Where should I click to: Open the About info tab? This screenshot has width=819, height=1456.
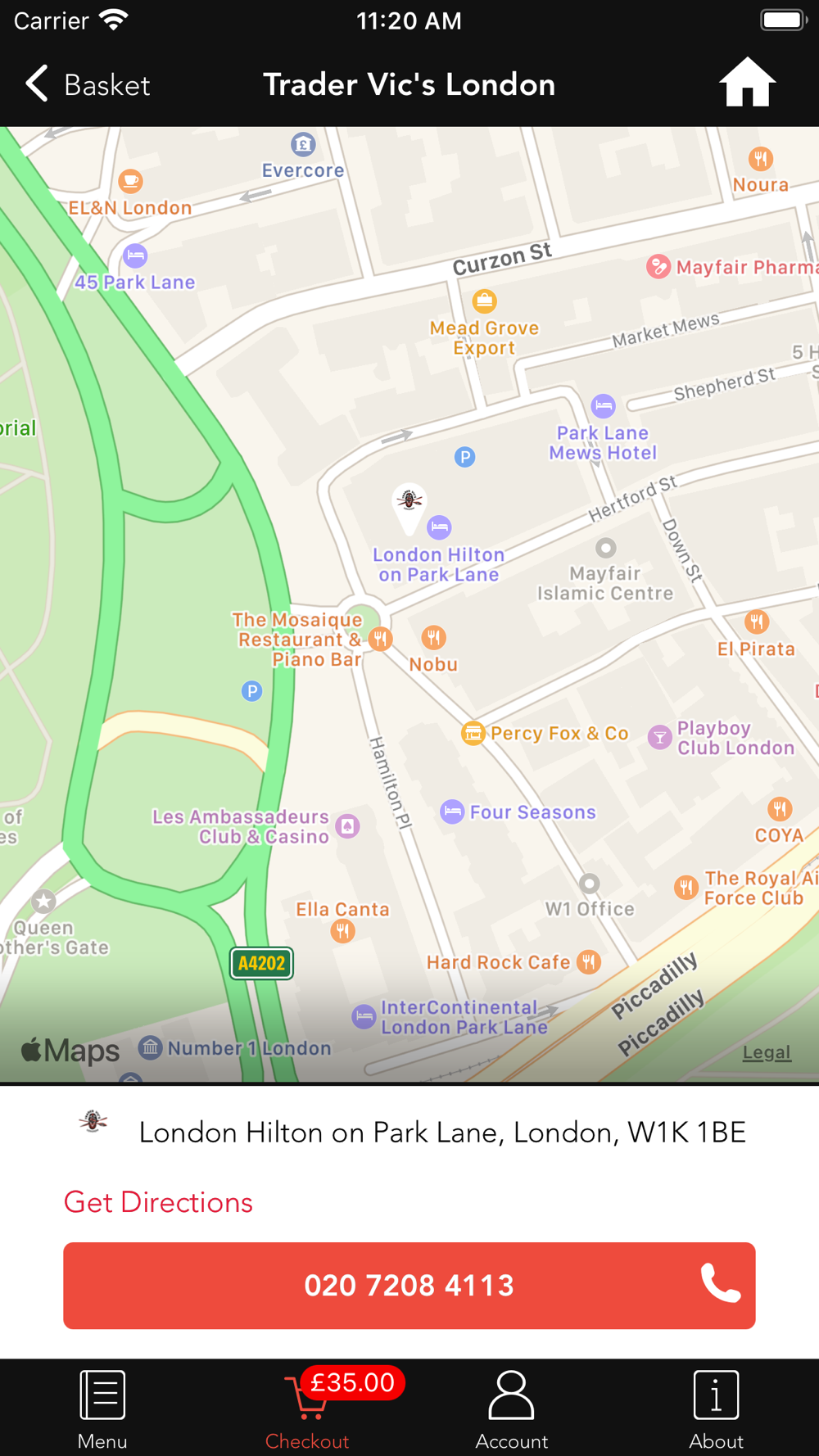tap(717, 1410)
